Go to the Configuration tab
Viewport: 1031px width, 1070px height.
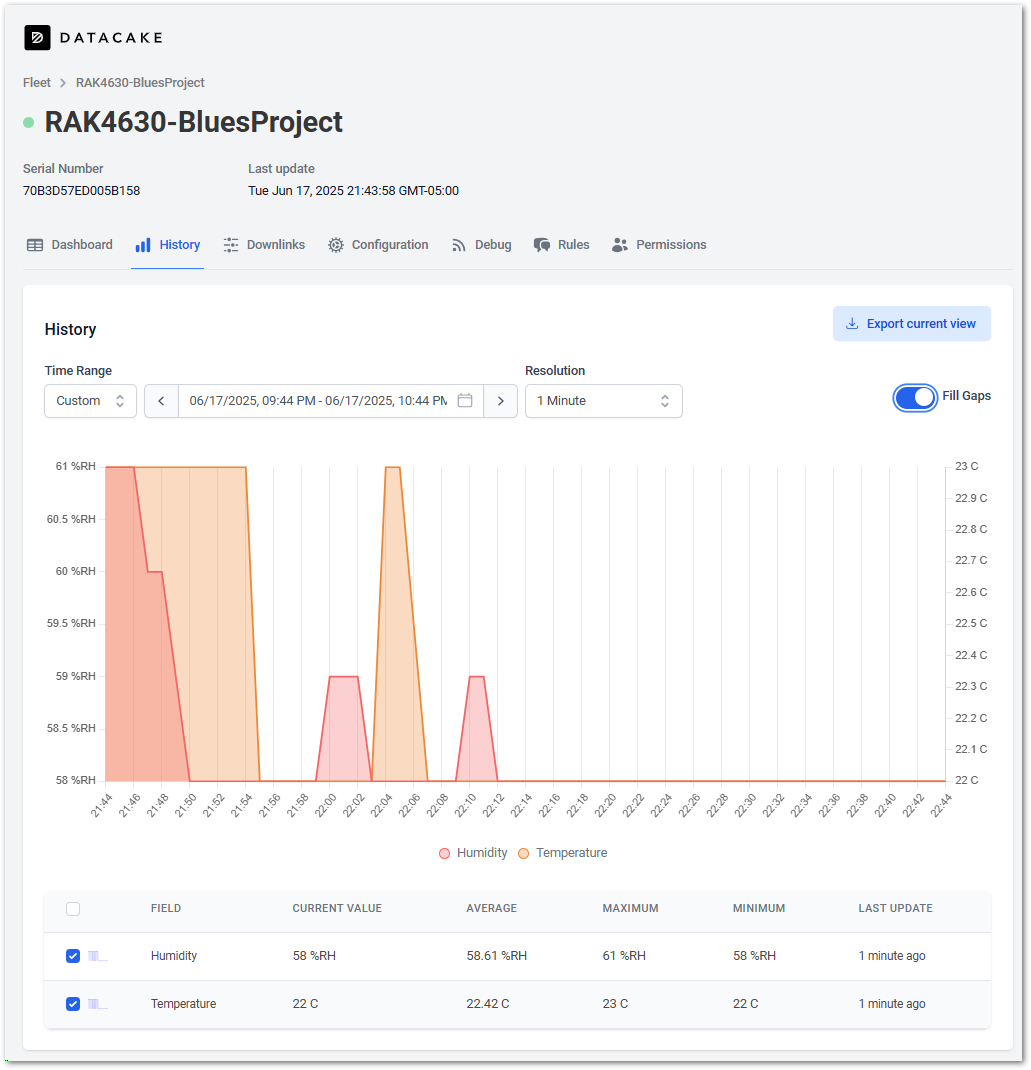378,245
